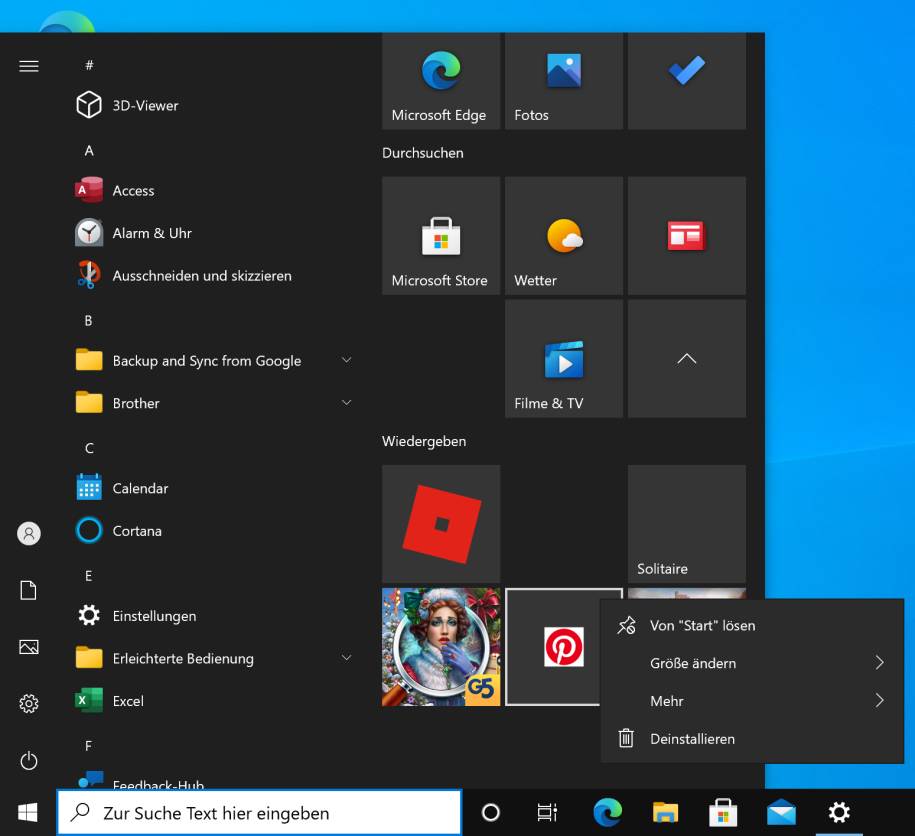Open the blue checkmark To Do tile

coord(687,81)
